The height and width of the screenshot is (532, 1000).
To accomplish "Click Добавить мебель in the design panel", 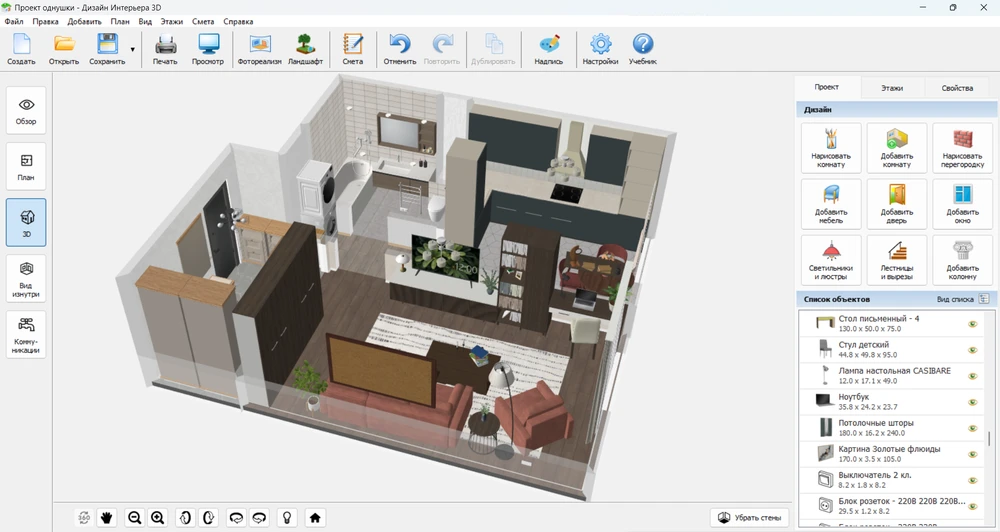I will (x=830, y=204).
